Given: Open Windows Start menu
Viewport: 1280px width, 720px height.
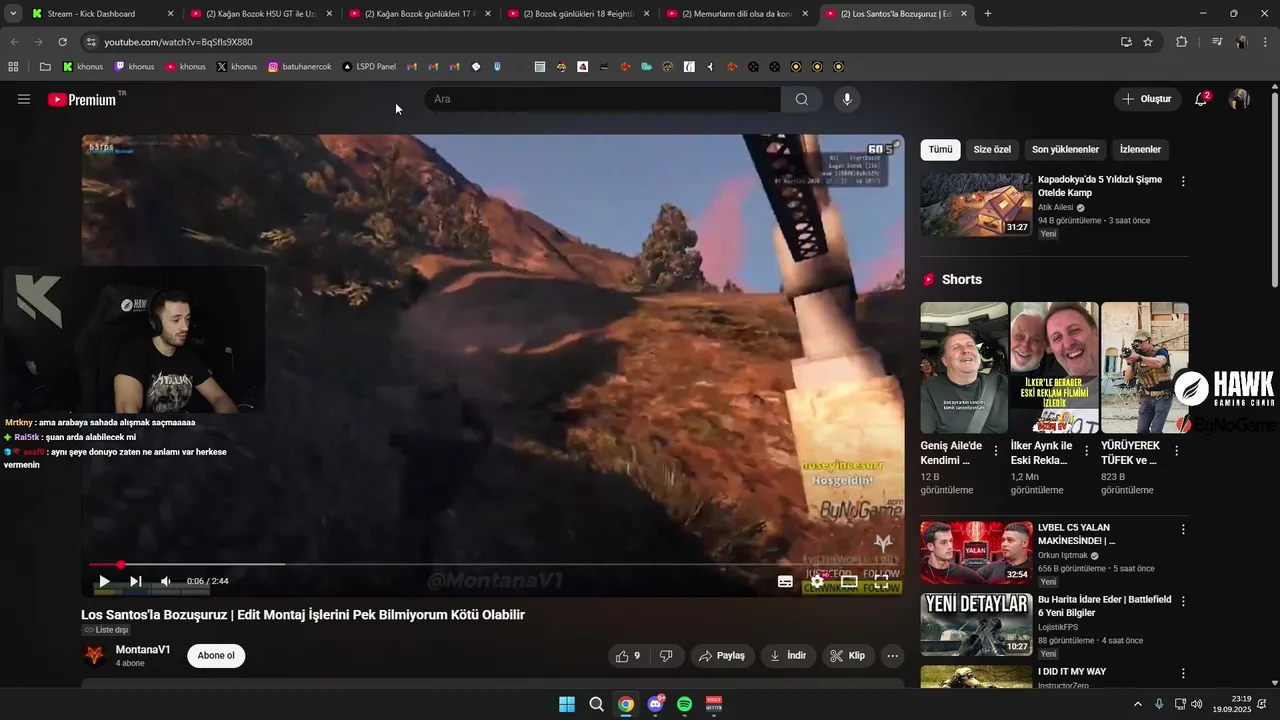Looking at the screenshot, I should 567,704.
